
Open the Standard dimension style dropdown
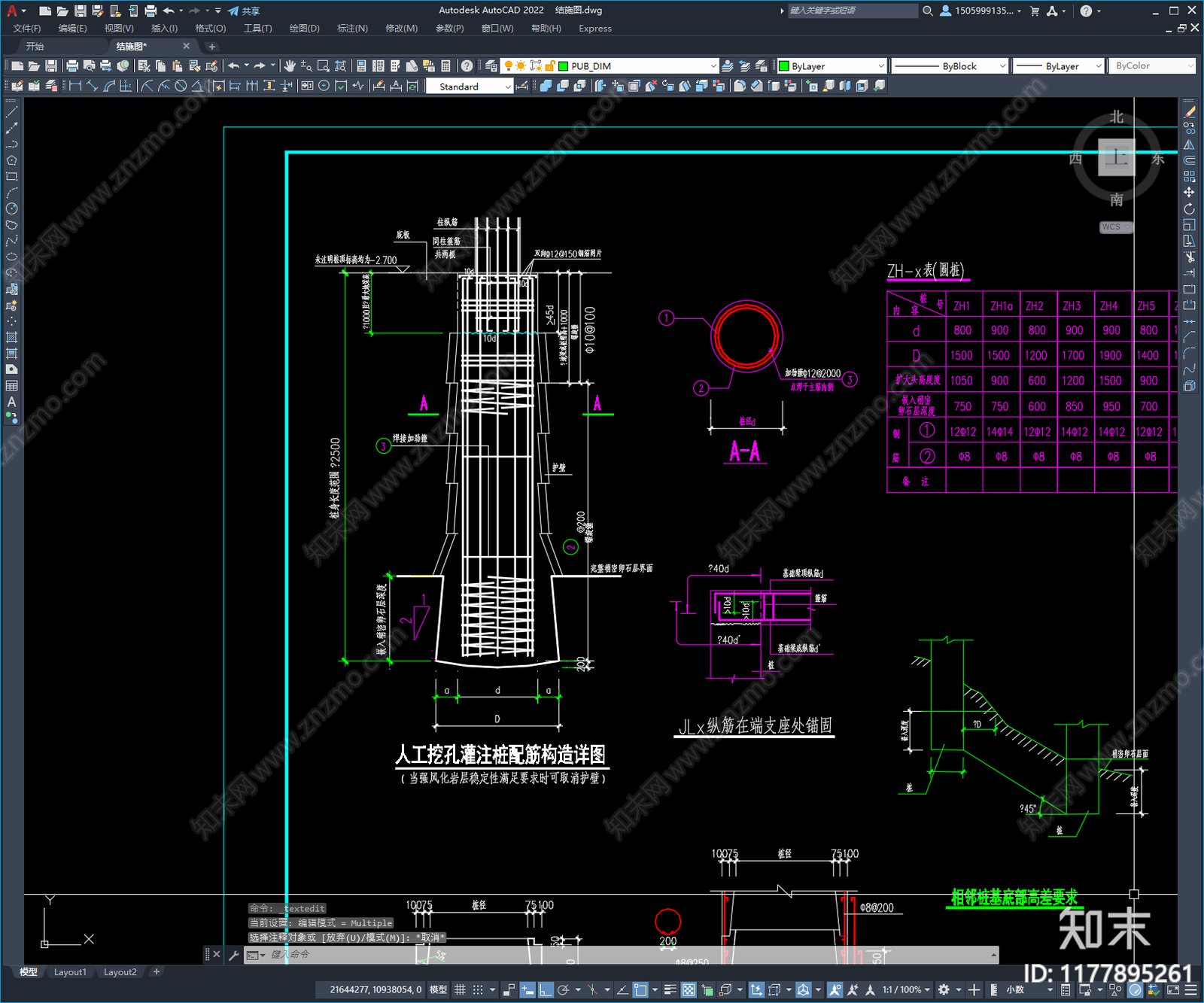pos(470,87)
